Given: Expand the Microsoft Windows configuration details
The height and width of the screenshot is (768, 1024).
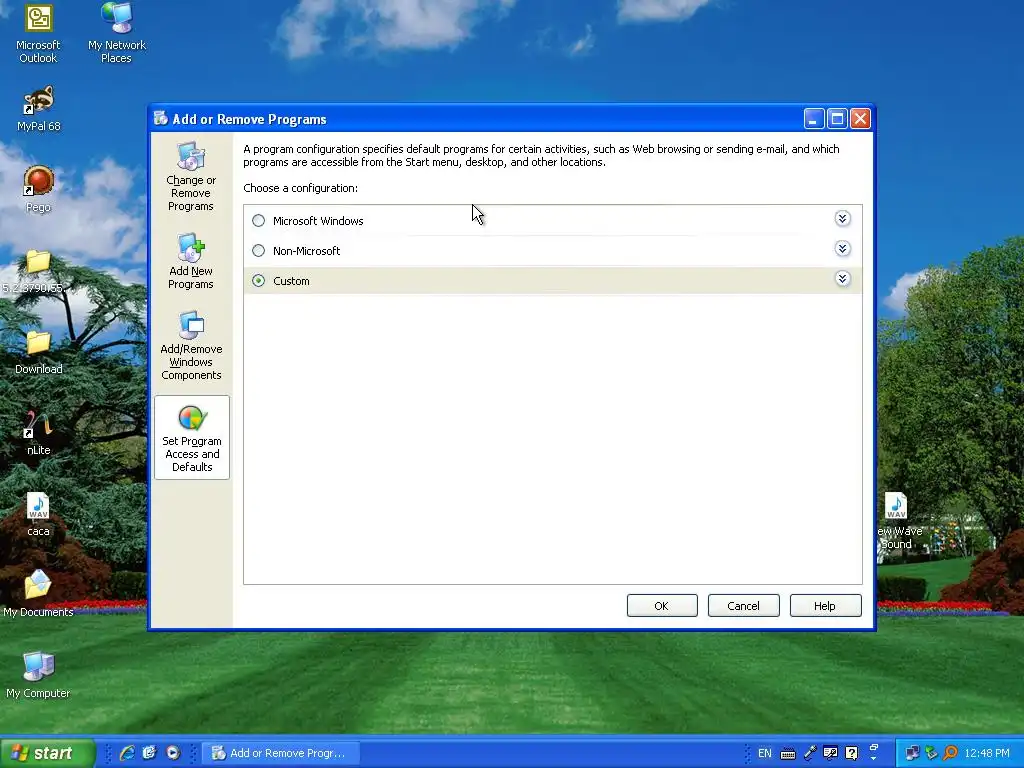Looking at the screenshot, I should tap(842, 219).
